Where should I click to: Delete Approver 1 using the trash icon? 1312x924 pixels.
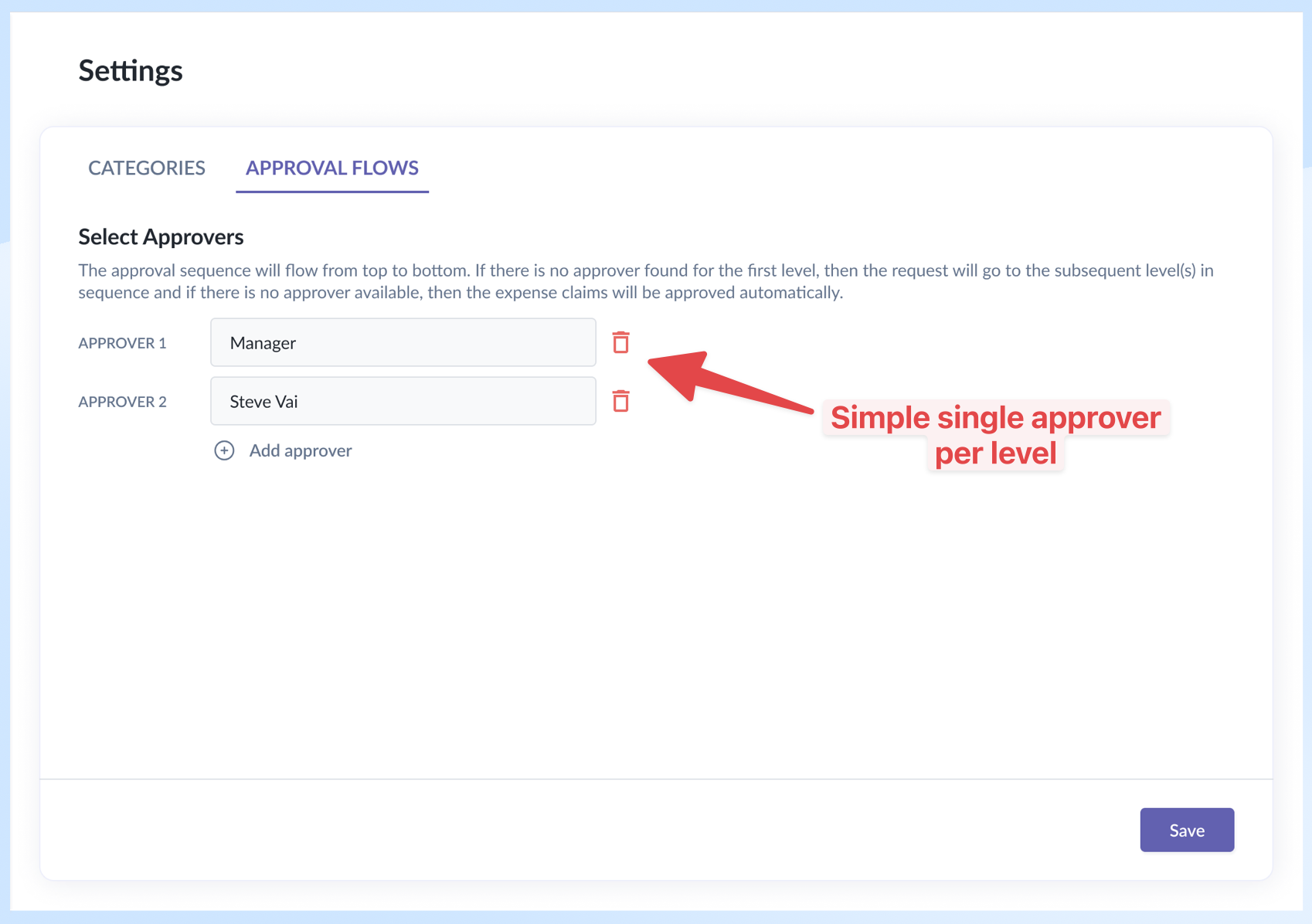(x=620, y=342)
